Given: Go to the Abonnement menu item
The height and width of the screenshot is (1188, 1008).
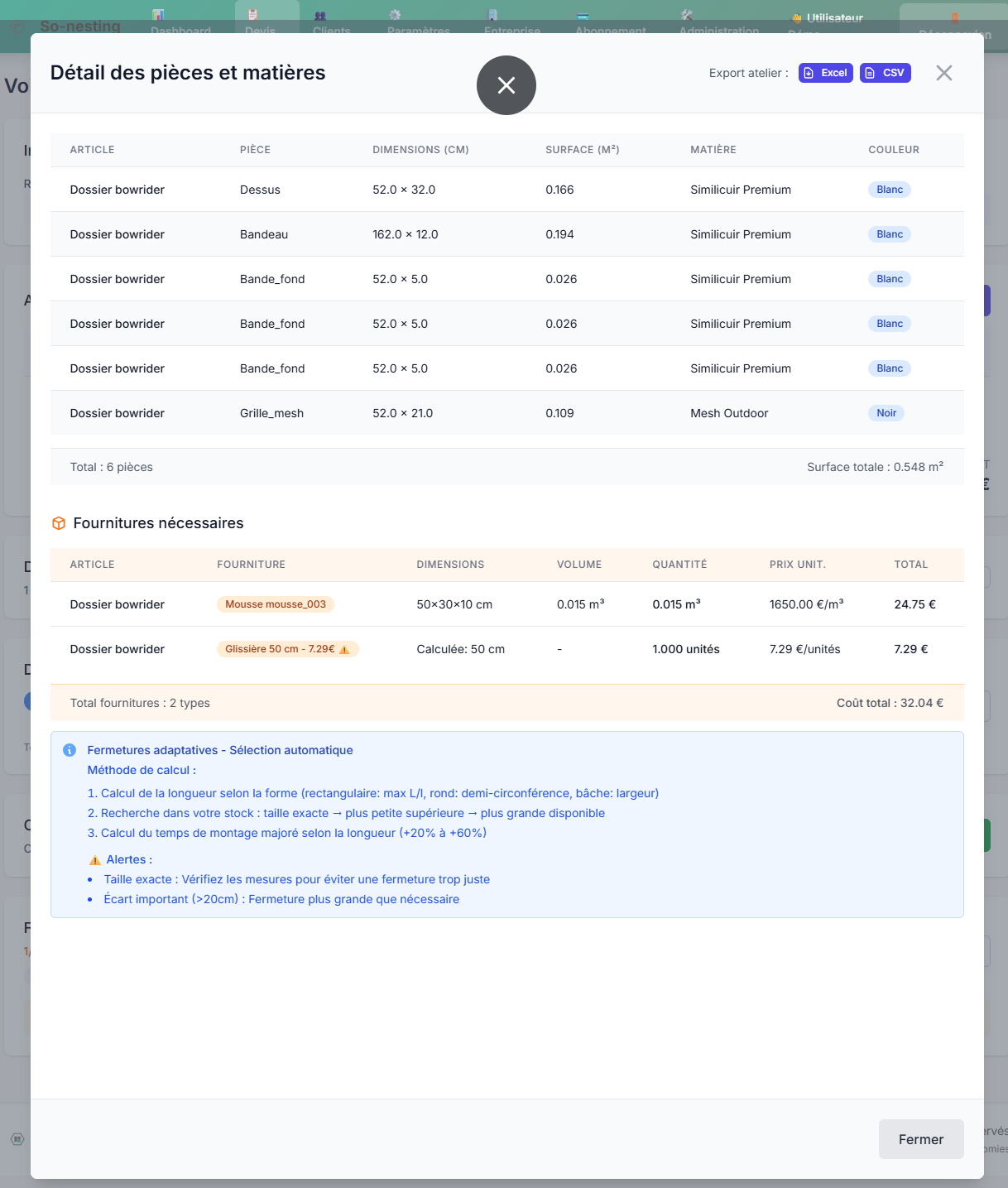Looking at the screenshot, I should tap(610, 25).
